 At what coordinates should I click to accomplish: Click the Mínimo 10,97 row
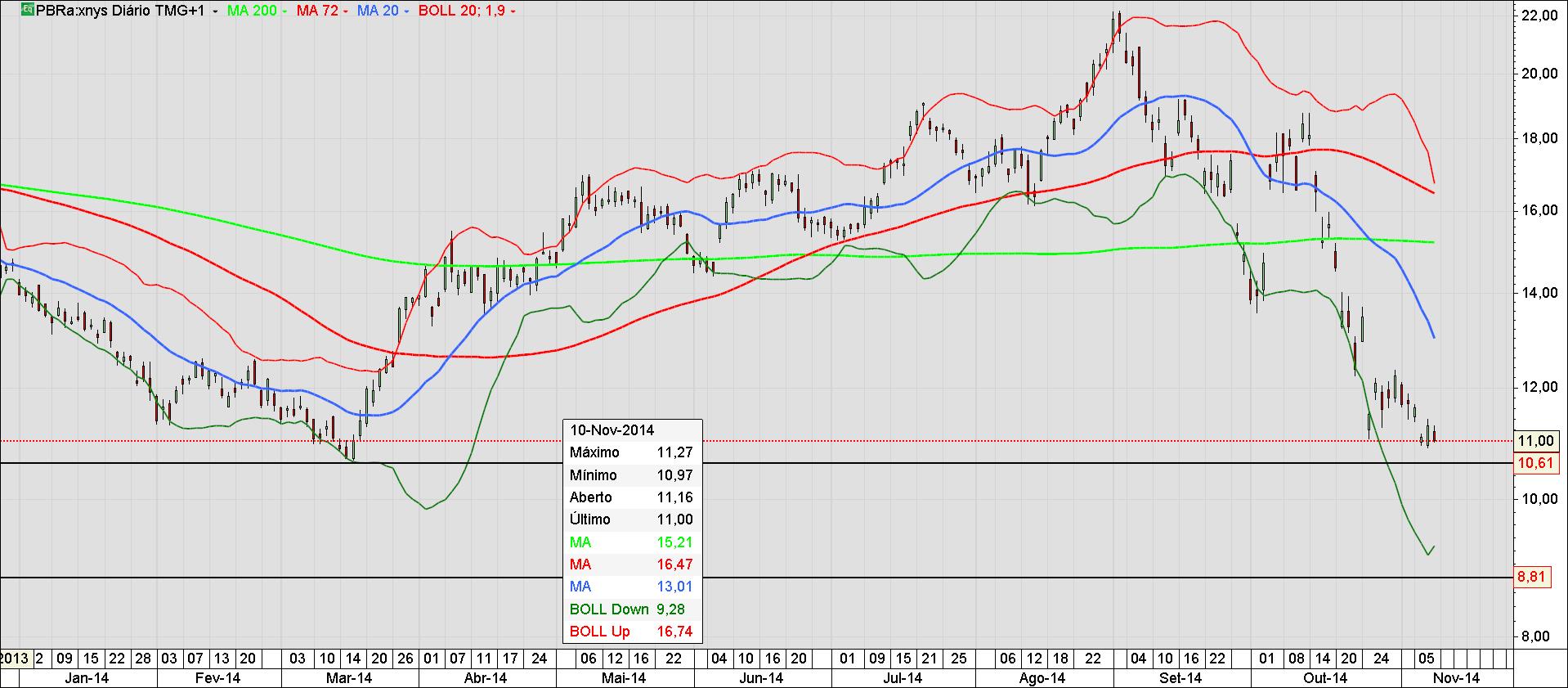click(x=632, y=475)
